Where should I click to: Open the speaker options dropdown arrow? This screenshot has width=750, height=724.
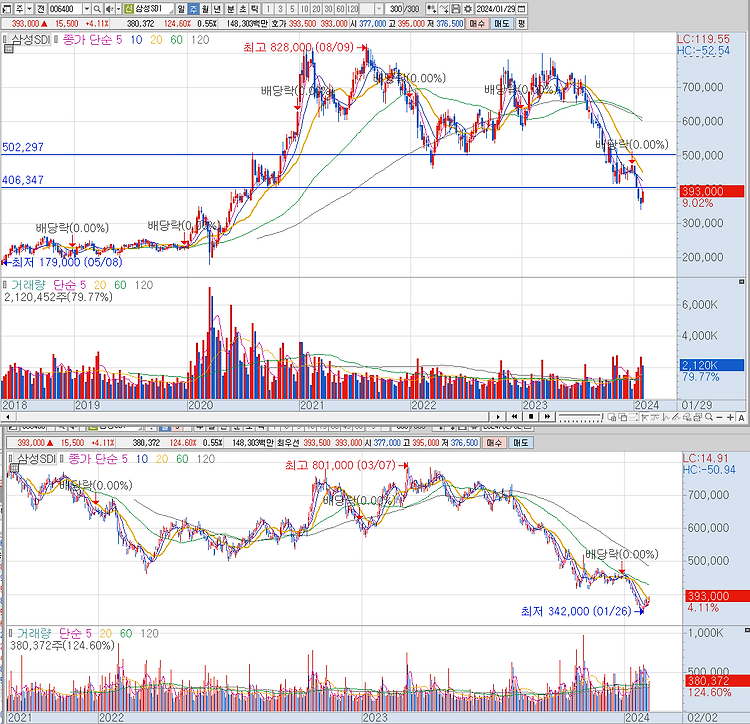point(119,9)
